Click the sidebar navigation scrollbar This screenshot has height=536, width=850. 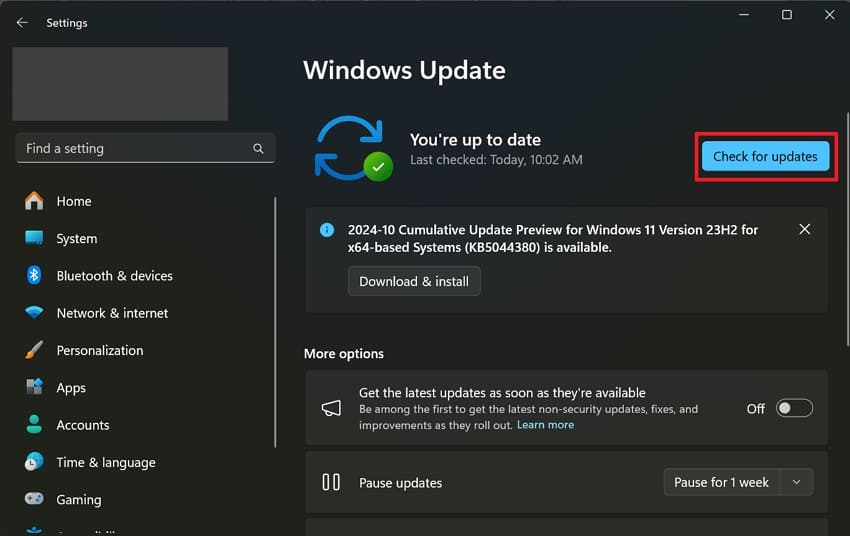(x=275, y=322)
